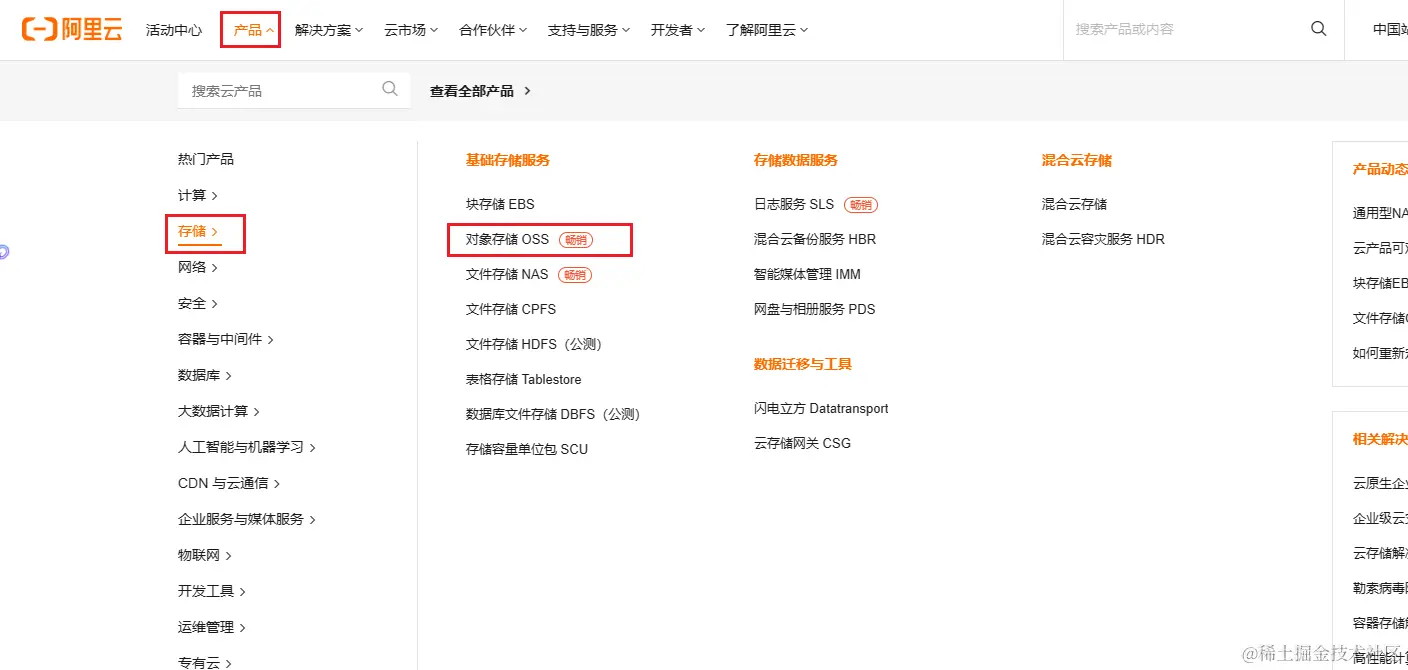Open the 数据库 category
Screen dimensions: 1408x670
tap(205, 375)
